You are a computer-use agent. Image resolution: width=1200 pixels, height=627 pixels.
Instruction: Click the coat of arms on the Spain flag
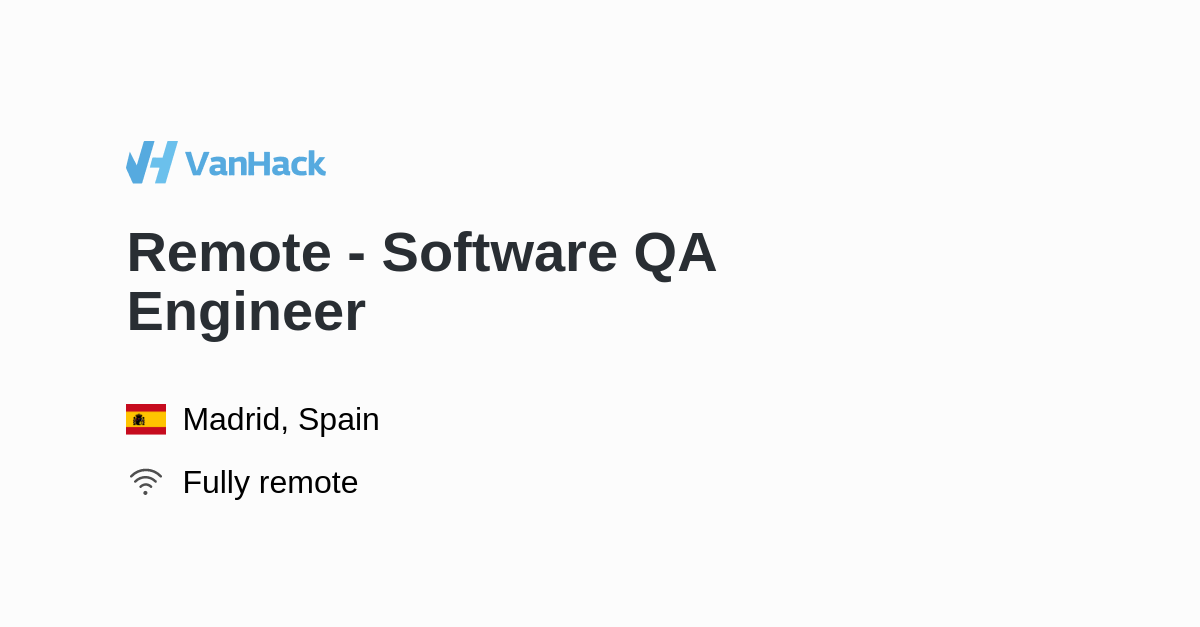139,420
